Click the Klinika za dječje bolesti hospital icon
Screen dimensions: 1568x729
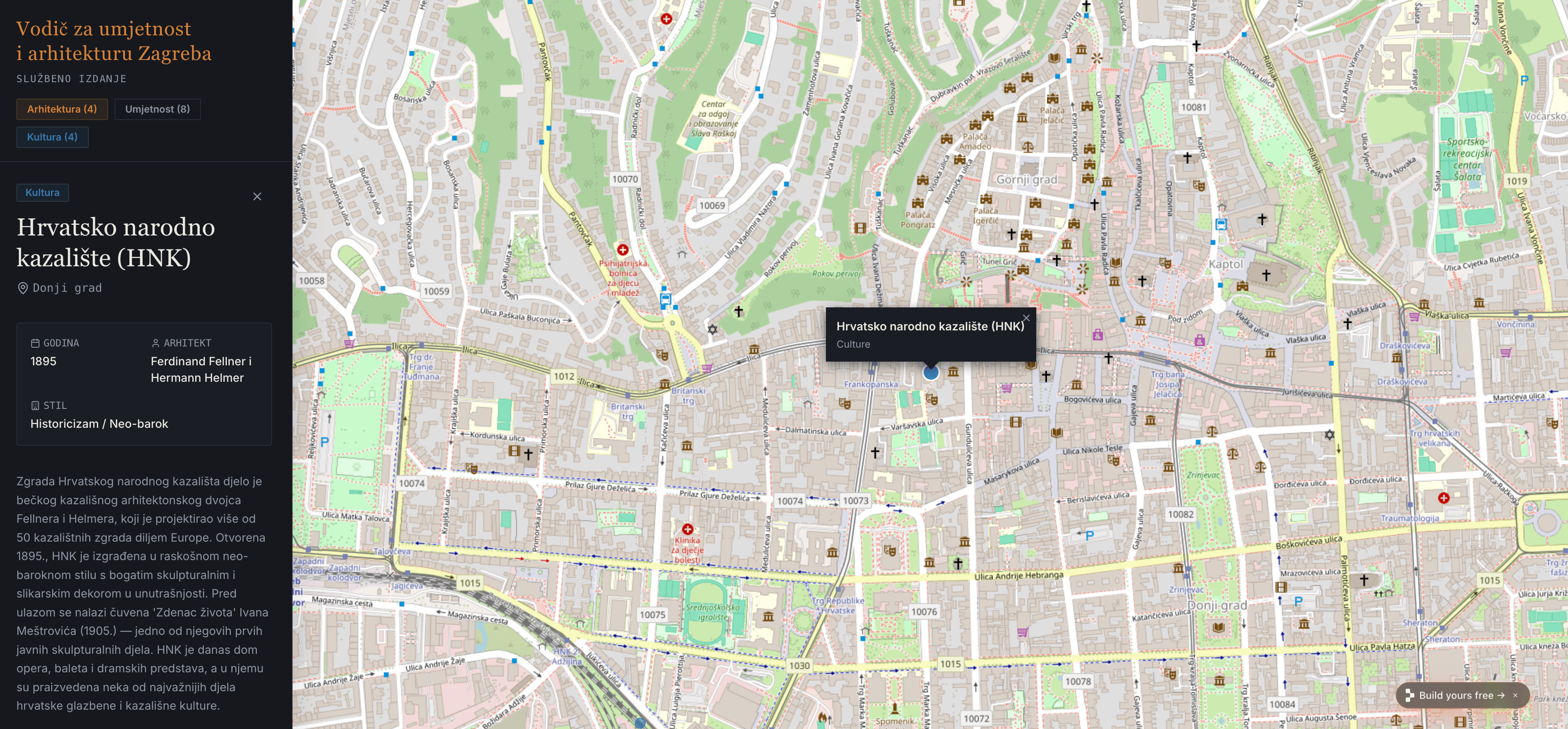pos(688,529)
